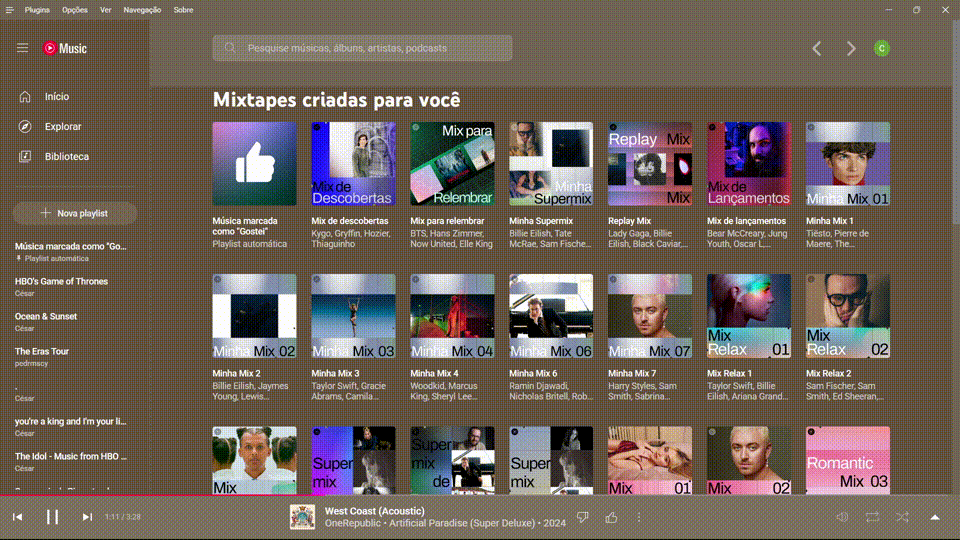Open the Minha Mix 03 cover

[353, 316]
